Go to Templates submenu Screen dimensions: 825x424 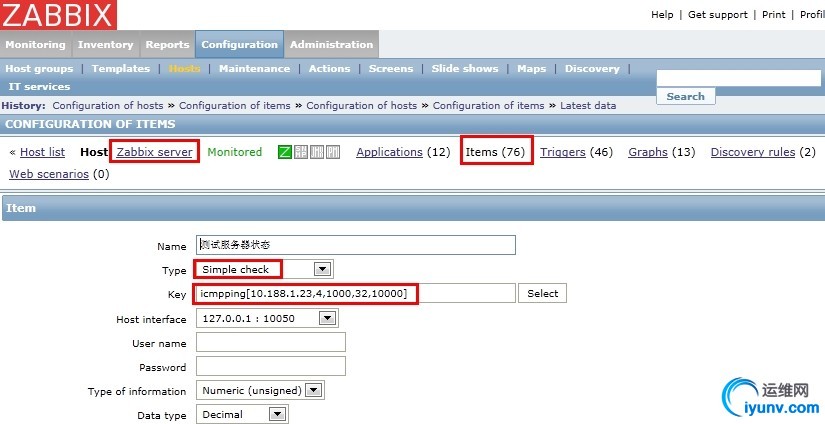point(120,69)
